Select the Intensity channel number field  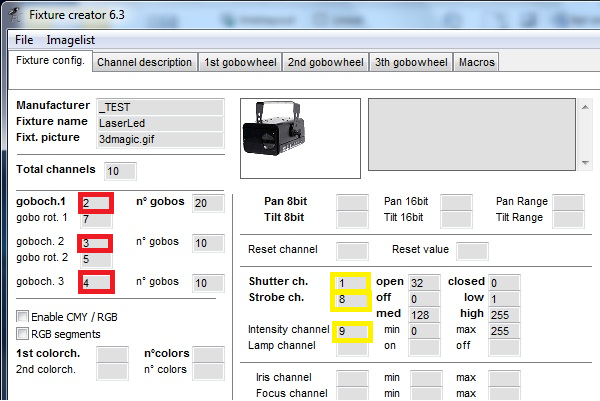pos(354,329)
